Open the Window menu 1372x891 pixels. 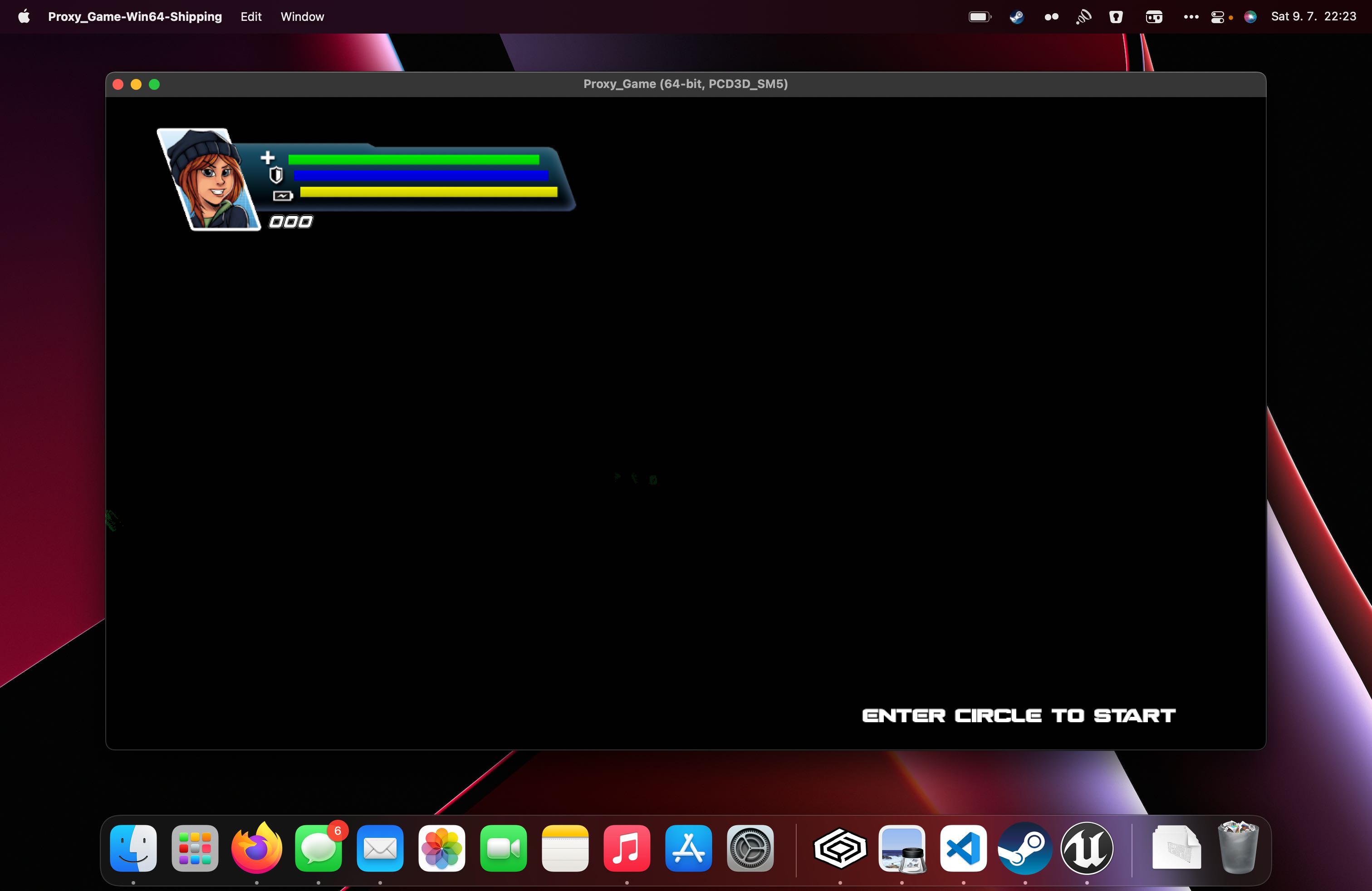click(x=302, y=17)
